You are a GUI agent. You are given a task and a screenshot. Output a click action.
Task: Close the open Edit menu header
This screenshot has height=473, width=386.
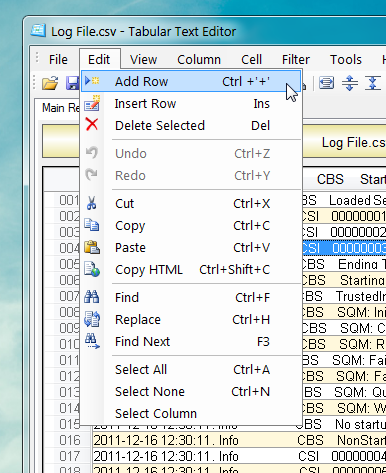coord(99,60)
